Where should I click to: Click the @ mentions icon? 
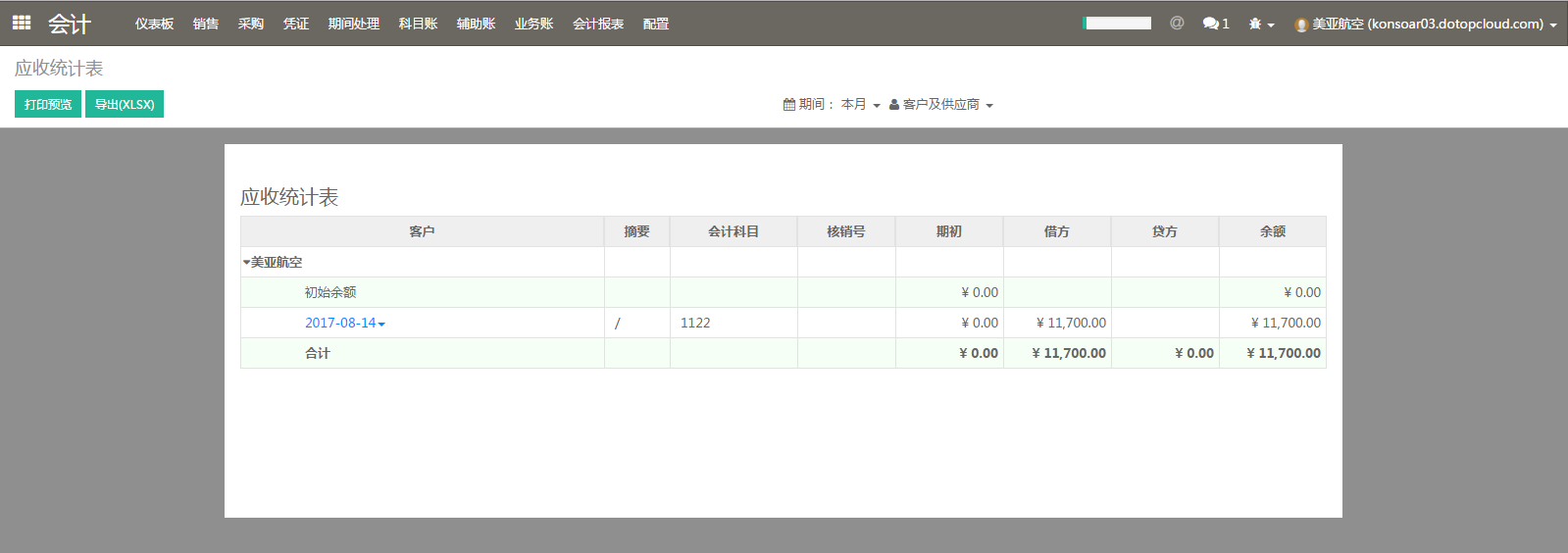[1177, 23]
